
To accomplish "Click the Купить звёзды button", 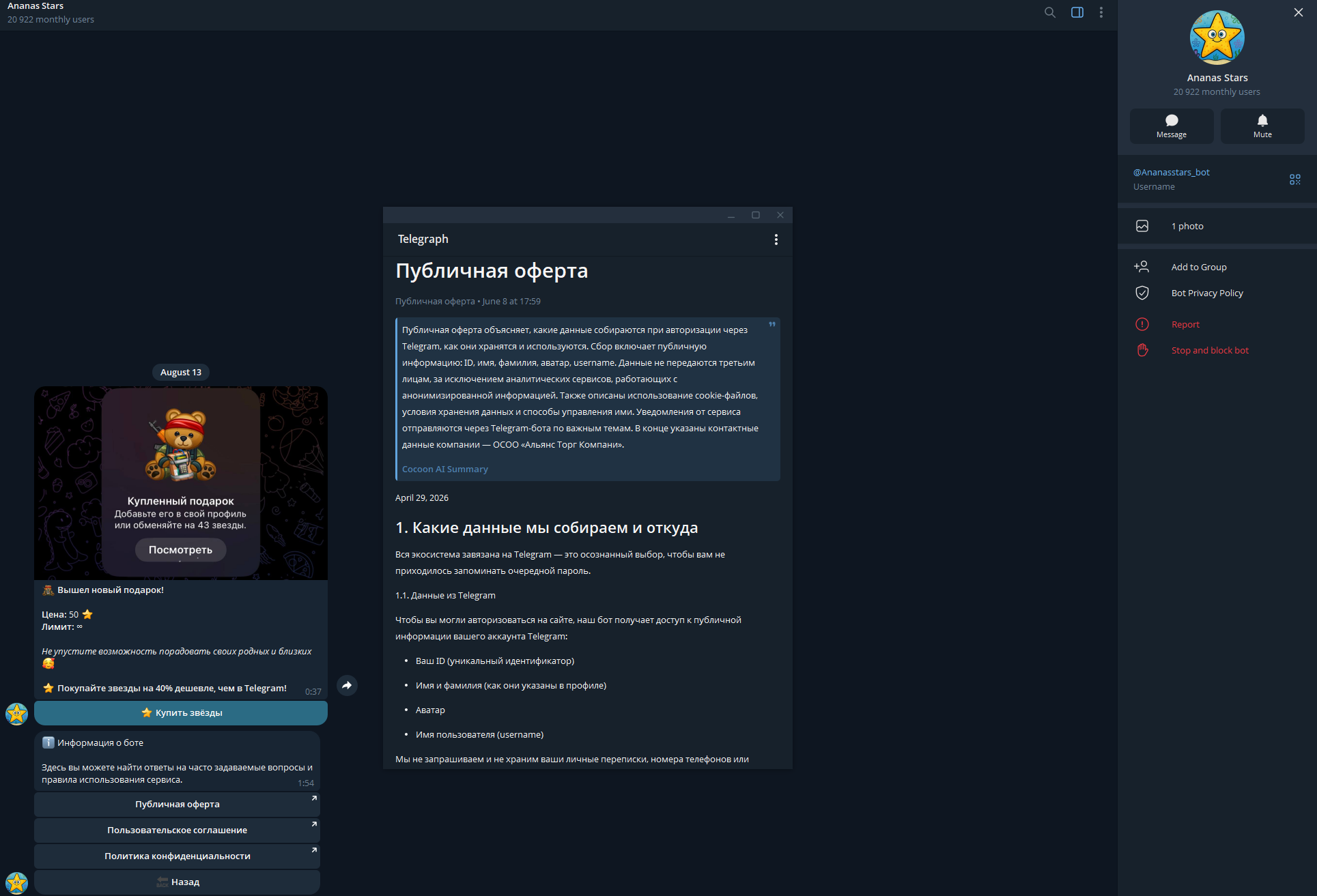I will [181, 712].
